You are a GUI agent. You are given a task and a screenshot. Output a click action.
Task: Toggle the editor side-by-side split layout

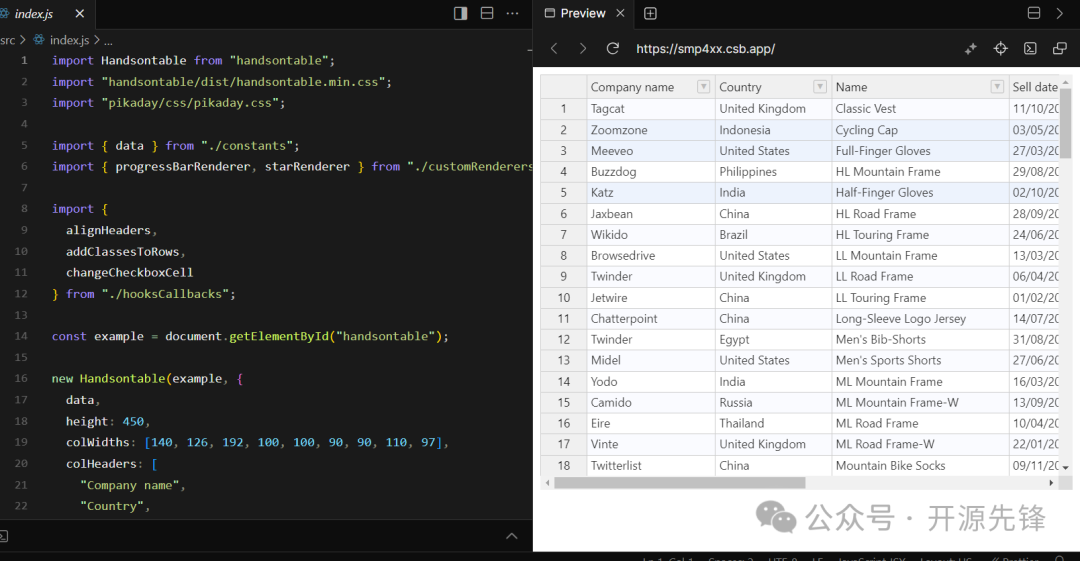tap(460, 13)
